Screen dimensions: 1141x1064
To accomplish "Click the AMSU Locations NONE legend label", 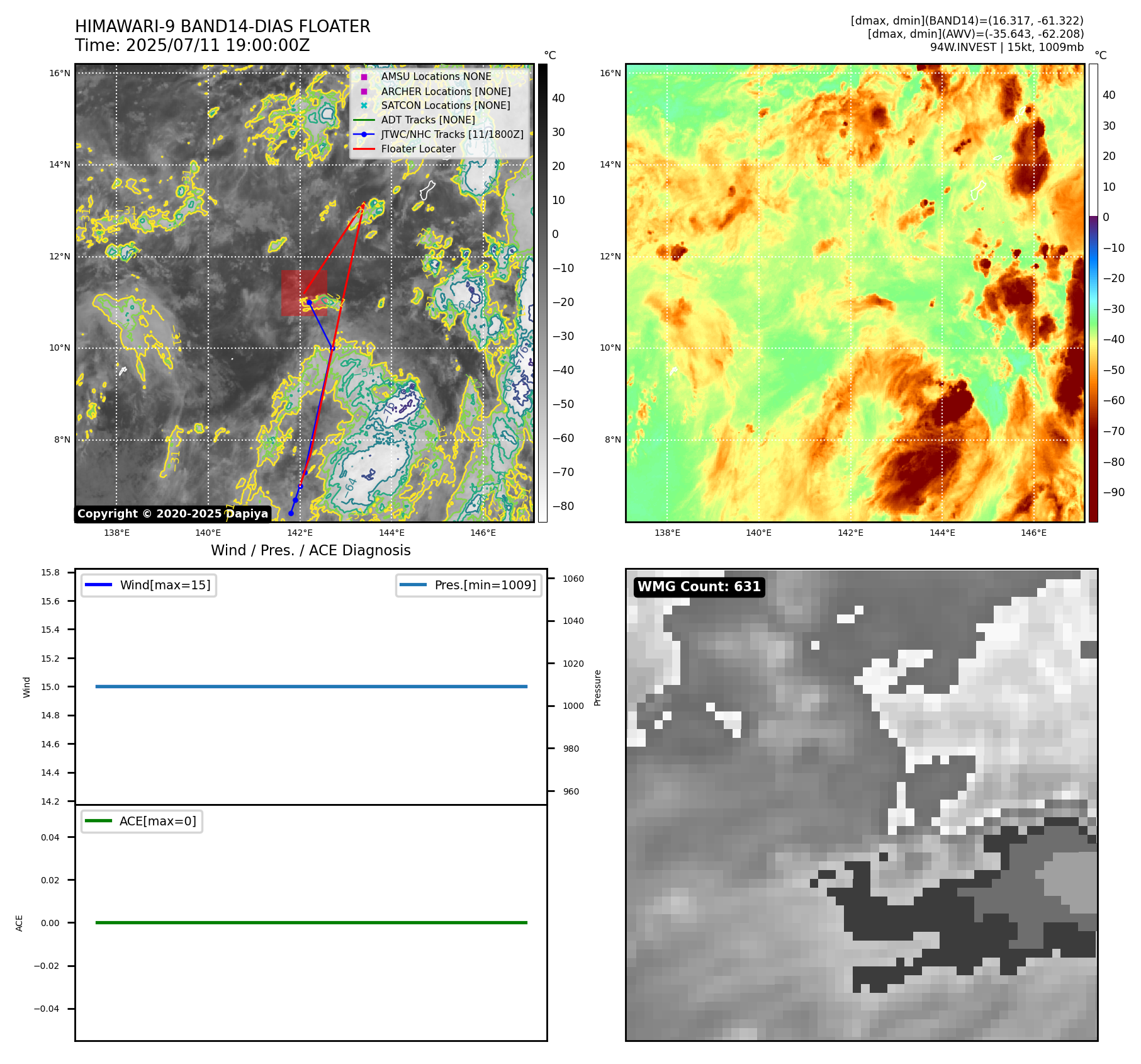I will coord(436,77).
